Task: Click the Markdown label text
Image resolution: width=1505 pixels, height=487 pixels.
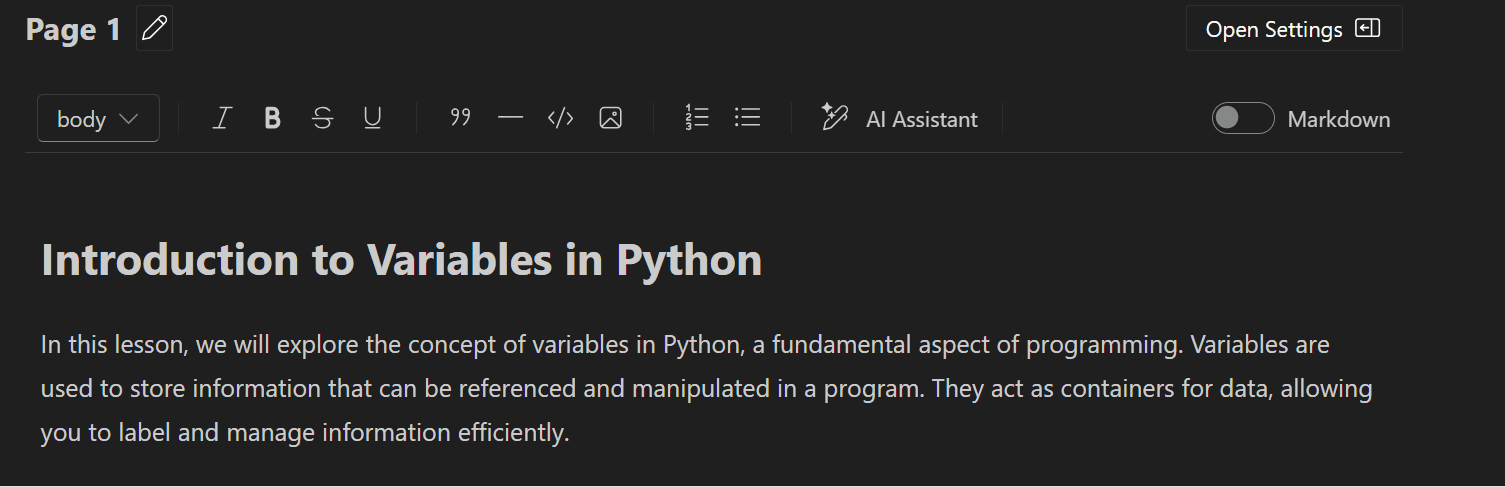Action: click(1338, 119)
